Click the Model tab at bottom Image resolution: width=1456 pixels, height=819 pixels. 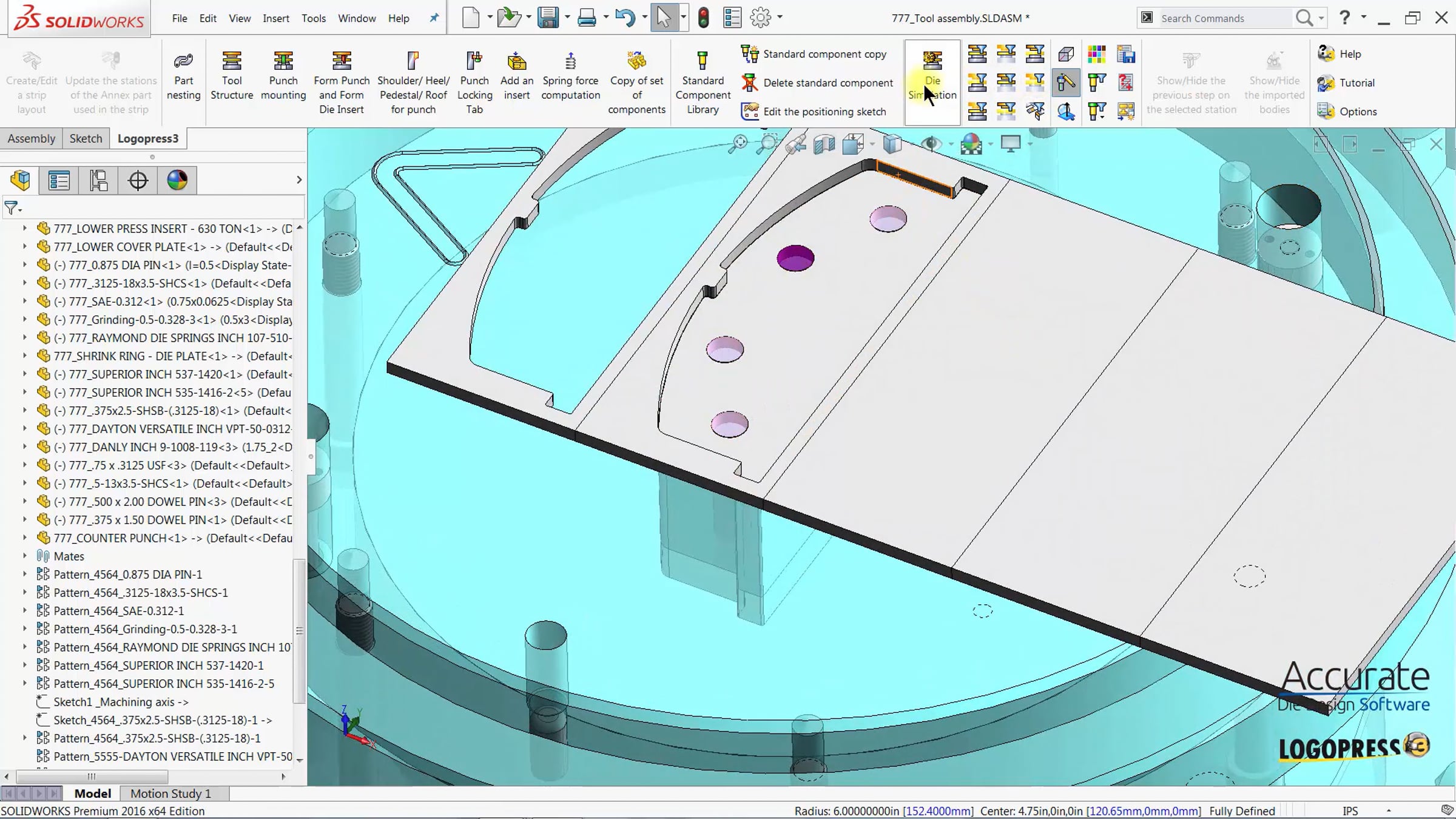pyautogui.click(x=93, y=794)
